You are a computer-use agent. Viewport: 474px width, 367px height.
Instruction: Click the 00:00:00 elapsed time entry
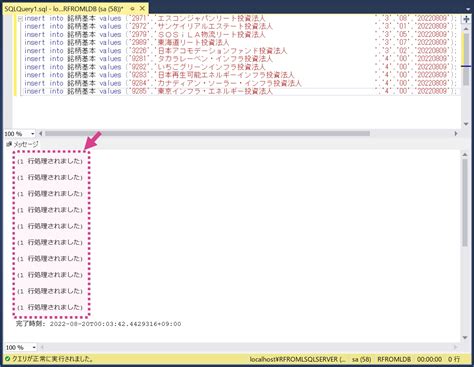pos(429,359)
